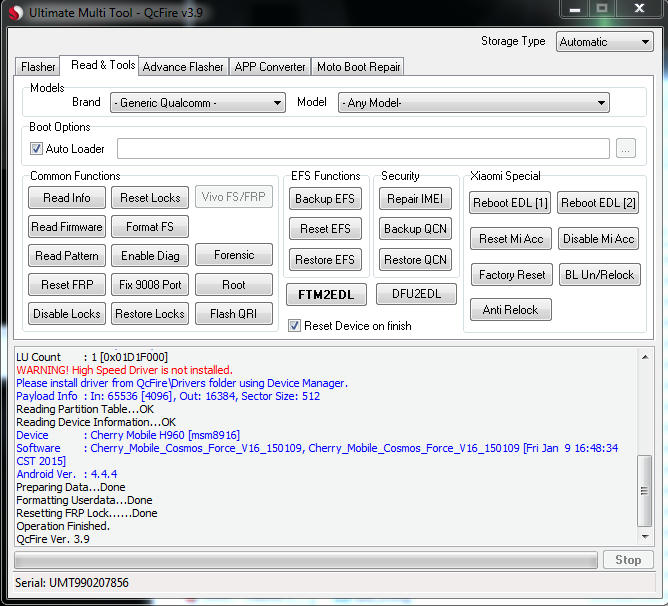Open the Moto Boot Repair tab
The width and height of the screenshot is (668, 606).
[358, 67]
